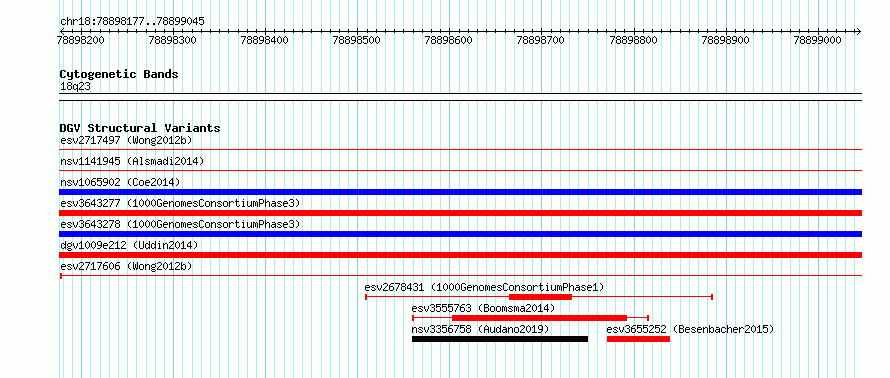
Task: Click ruler position 78898400
Action: (x=265, y=40)
